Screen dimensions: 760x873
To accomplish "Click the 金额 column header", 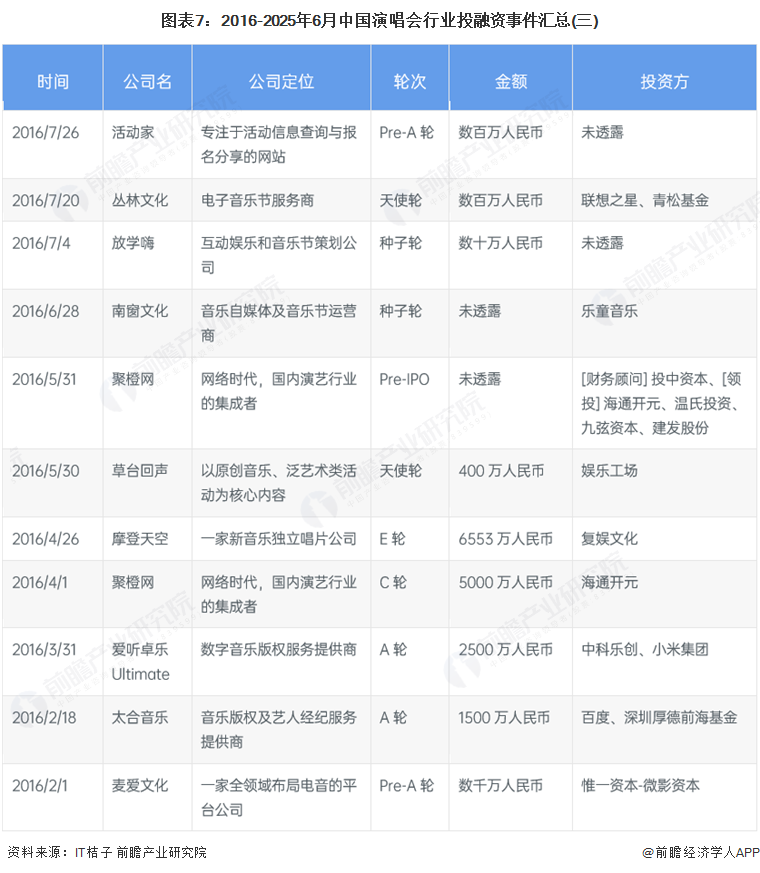I will 511,82.
